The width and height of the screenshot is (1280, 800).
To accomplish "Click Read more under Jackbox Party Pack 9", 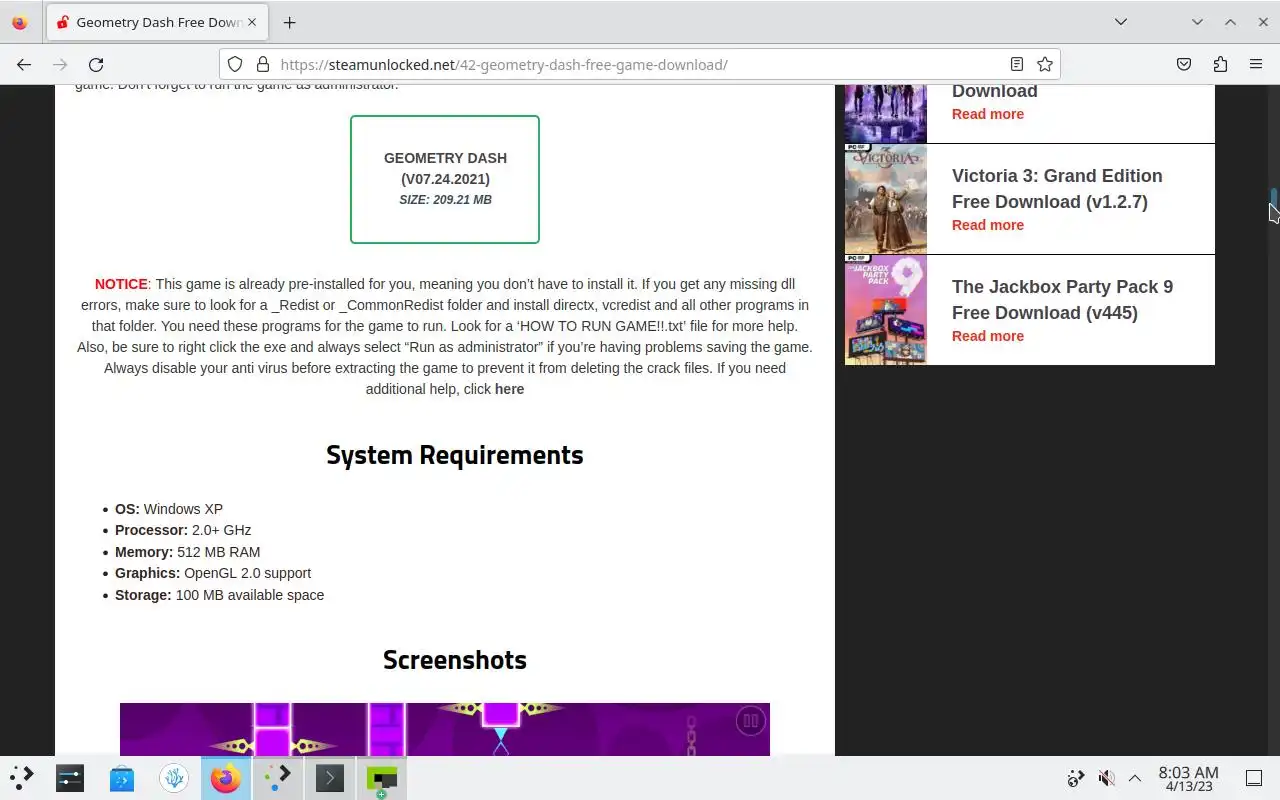I will pos(988,336).
